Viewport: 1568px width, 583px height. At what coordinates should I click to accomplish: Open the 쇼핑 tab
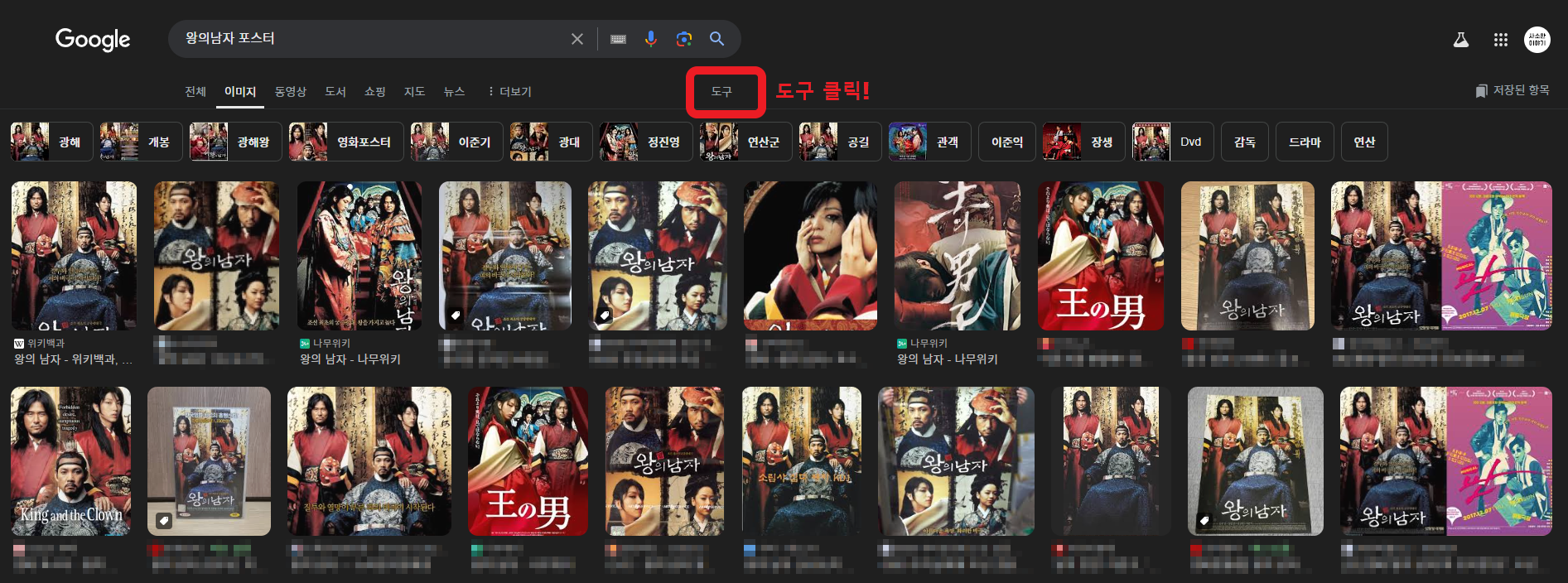pyautogui.click(x=375, y=91)
